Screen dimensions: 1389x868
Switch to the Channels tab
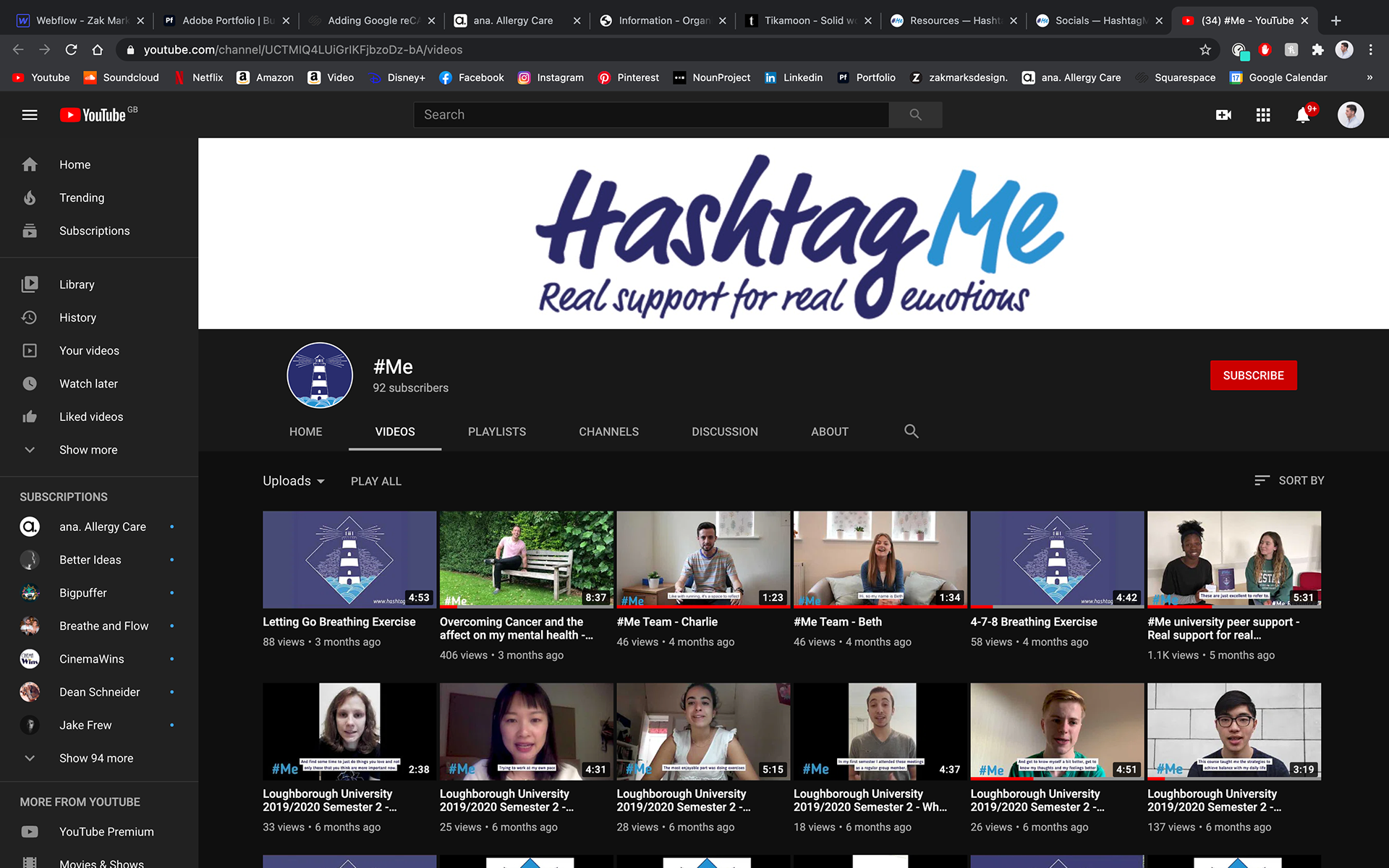(x=608, y=432)
